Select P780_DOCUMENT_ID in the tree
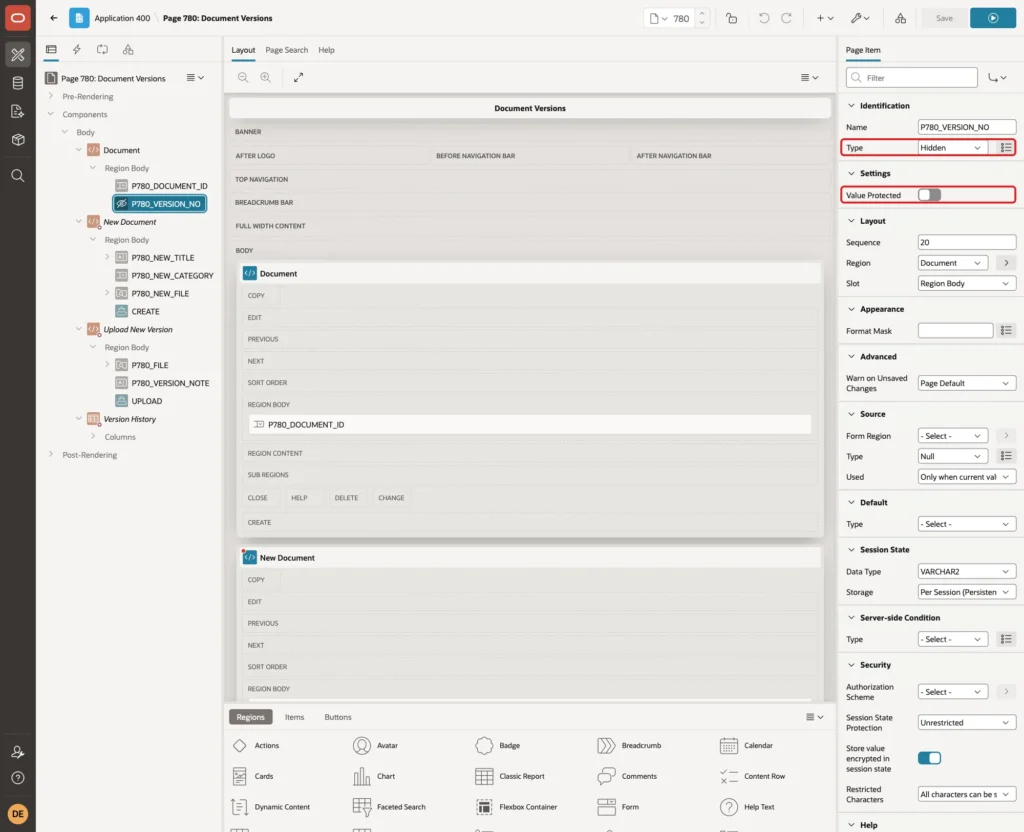The image size is (1024, 832). coord(169,186)
